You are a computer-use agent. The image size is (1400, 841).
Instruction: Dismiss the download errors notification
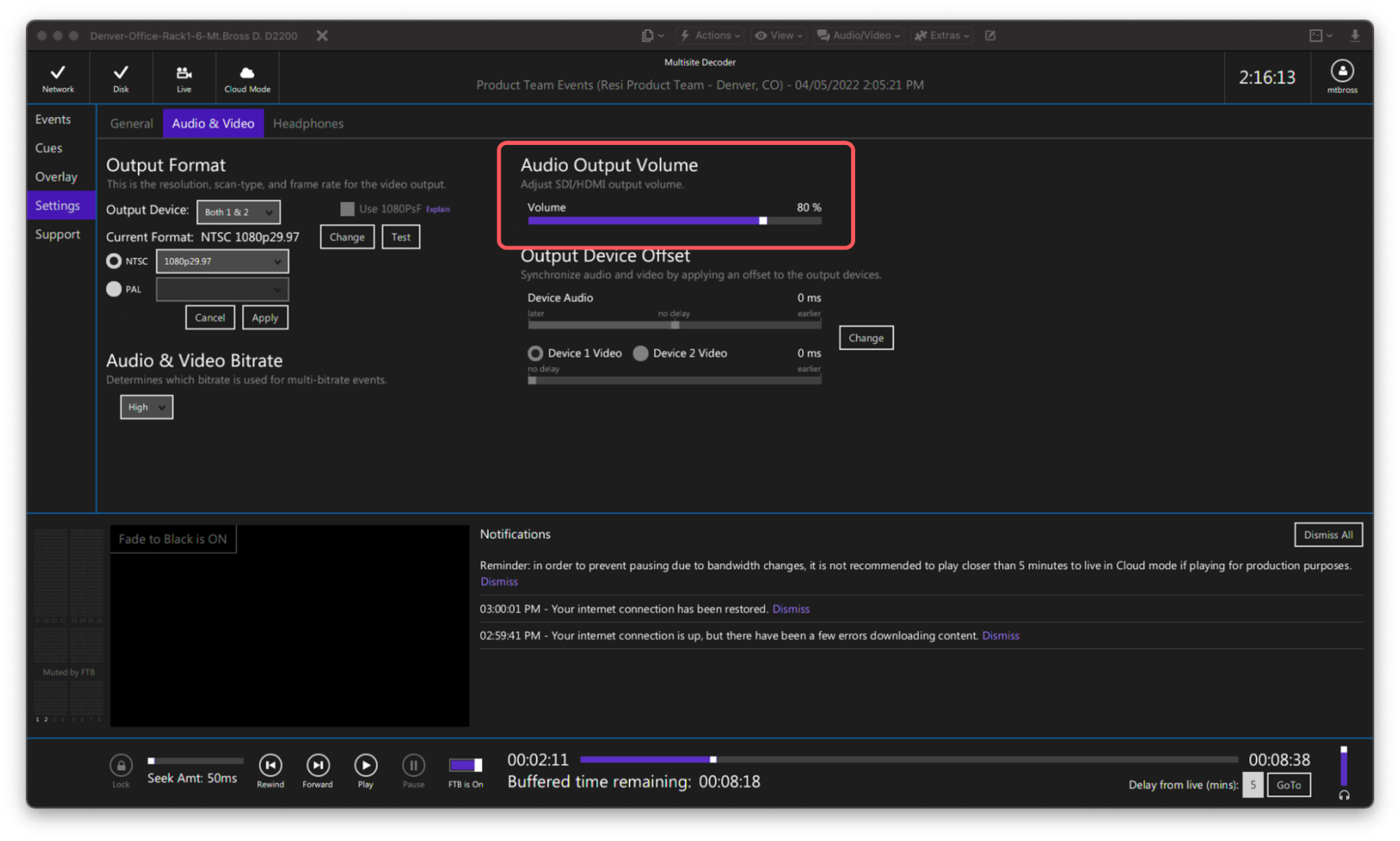1000,635
